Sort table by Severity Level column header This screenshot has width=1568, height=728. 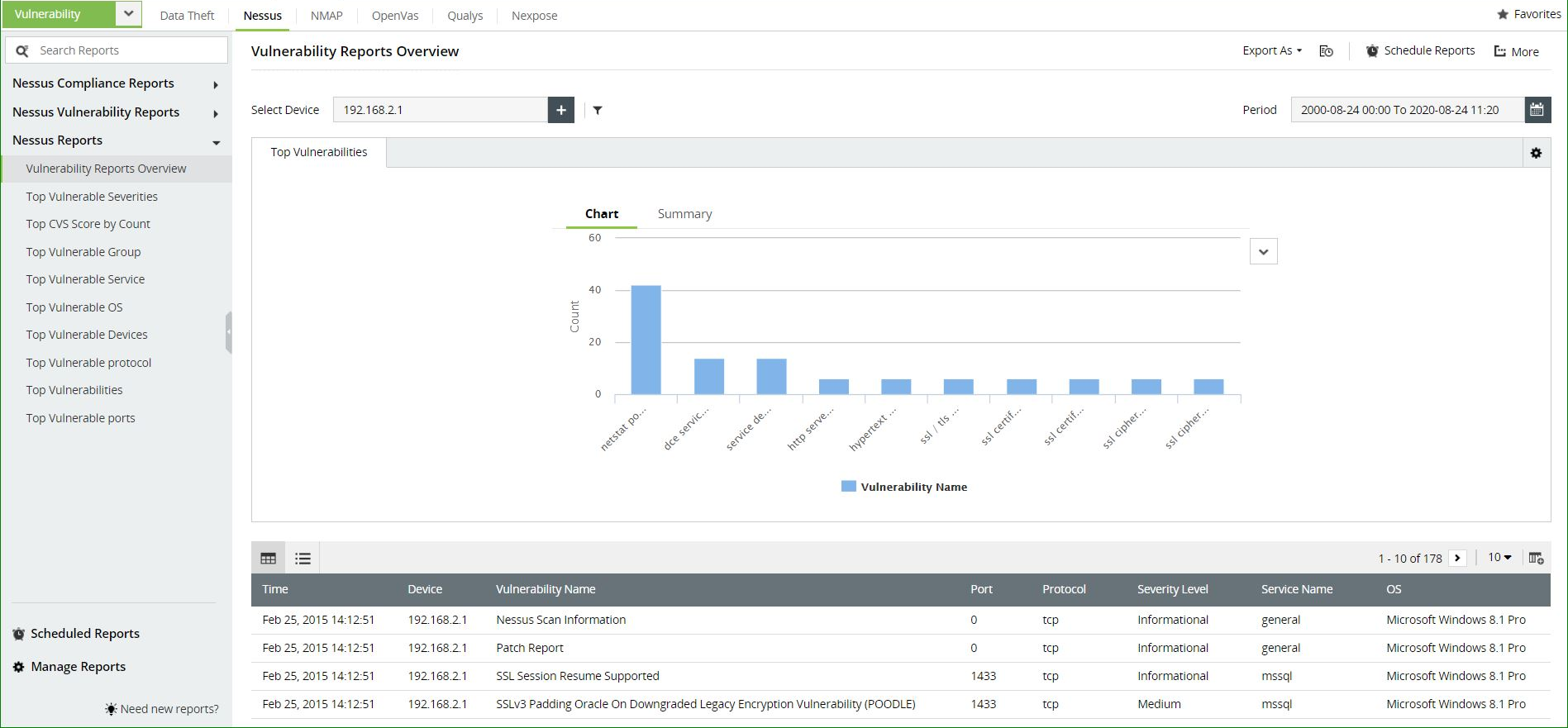(1173, 590)
